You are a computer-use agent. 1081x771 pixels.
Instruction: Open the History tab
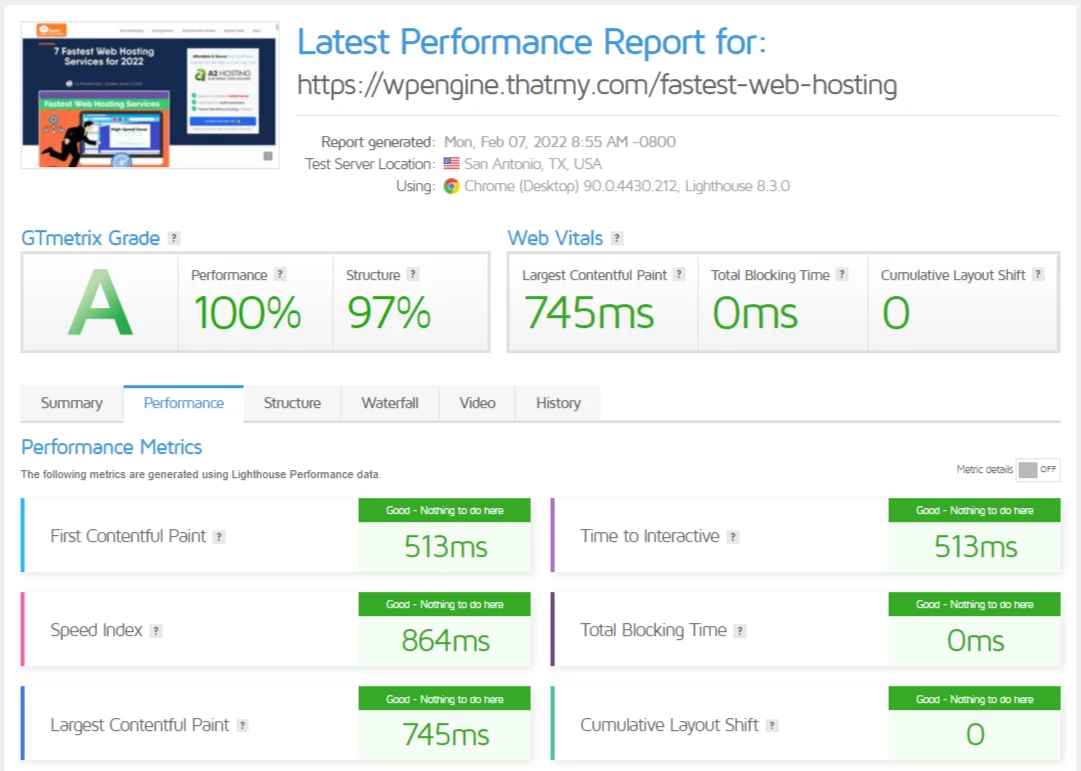pos(557,403)
